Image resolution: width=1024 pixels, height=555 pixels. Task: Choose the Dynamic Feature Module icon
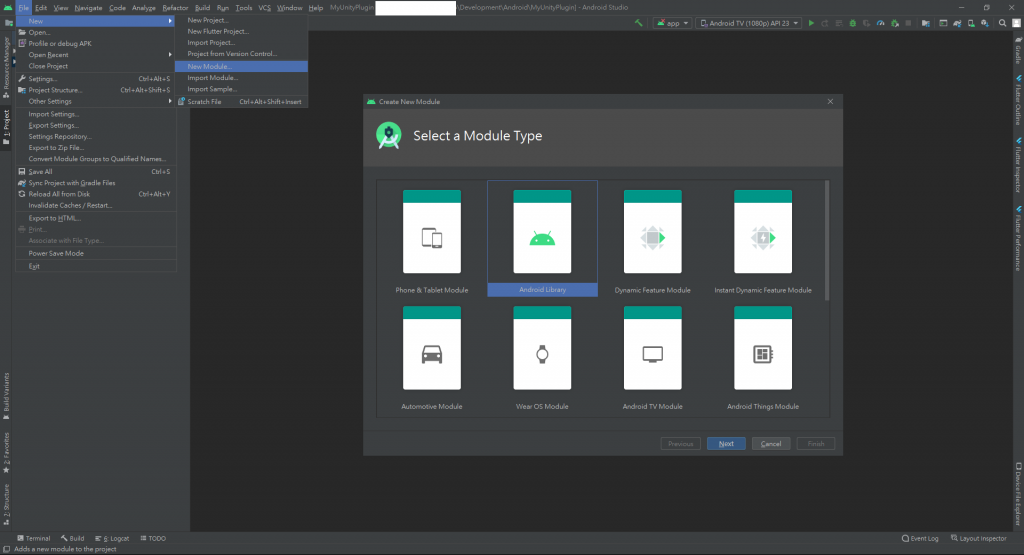tap(652, 239)
